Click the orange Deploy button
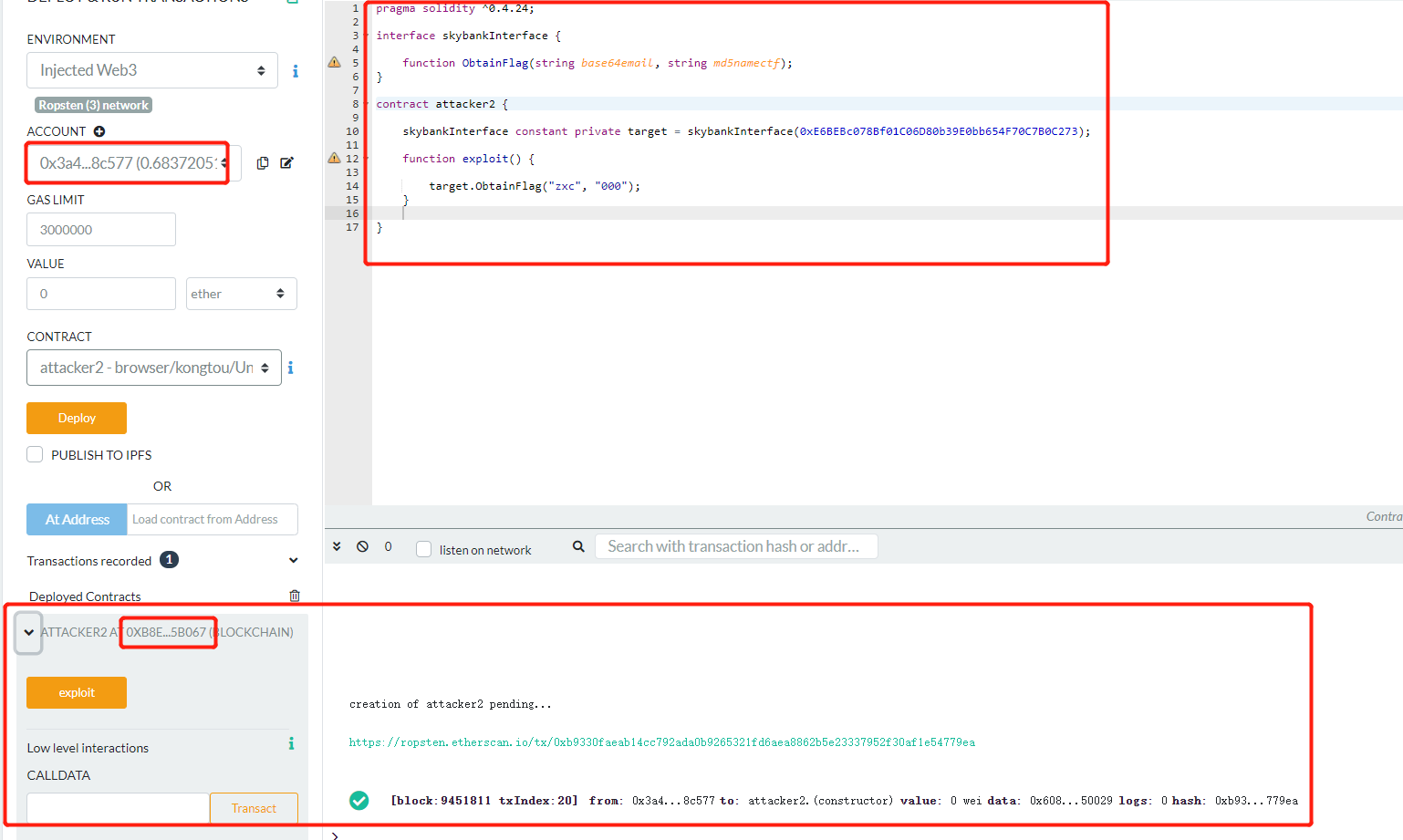Screen dimensions: 1403x840 (x=77, y=418)
